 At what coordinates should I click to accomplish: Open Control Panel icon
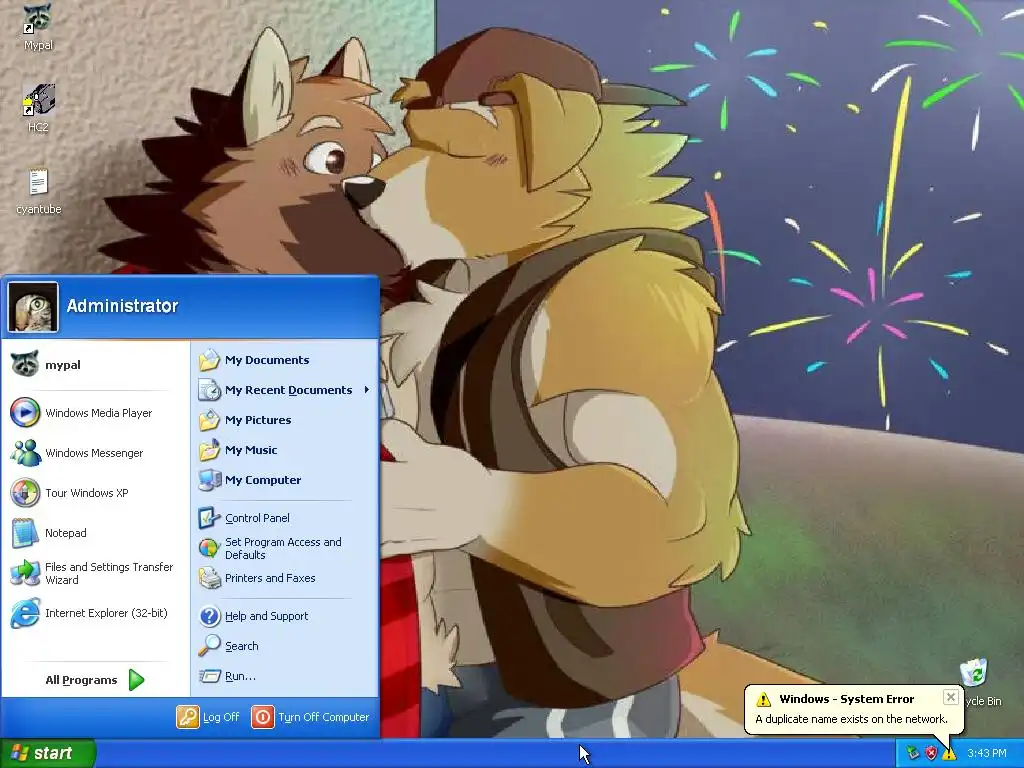click(209, 518)
